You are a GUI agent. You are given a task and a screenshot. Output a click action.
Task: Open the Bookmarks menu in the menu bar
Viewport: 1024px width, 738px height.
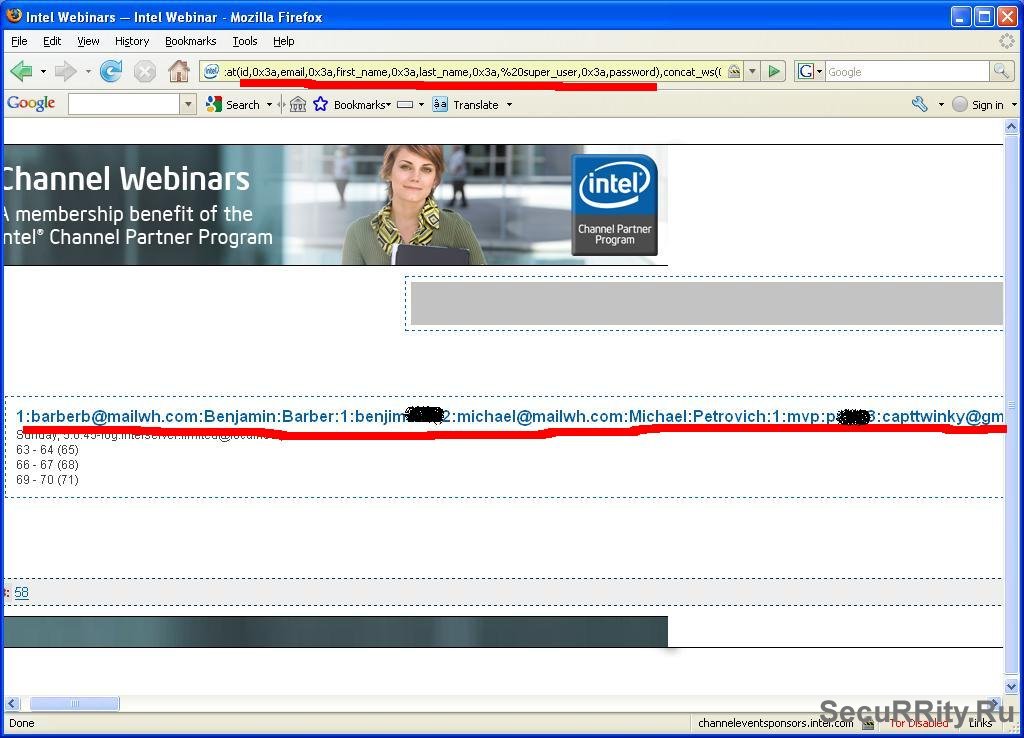[x=191, y=41]
